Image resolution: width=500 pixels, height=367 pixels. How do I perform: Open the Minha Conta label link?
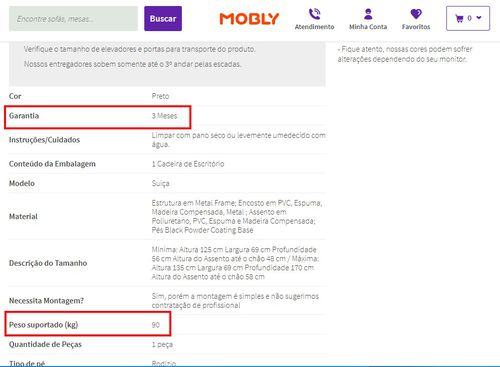[368, 27]
